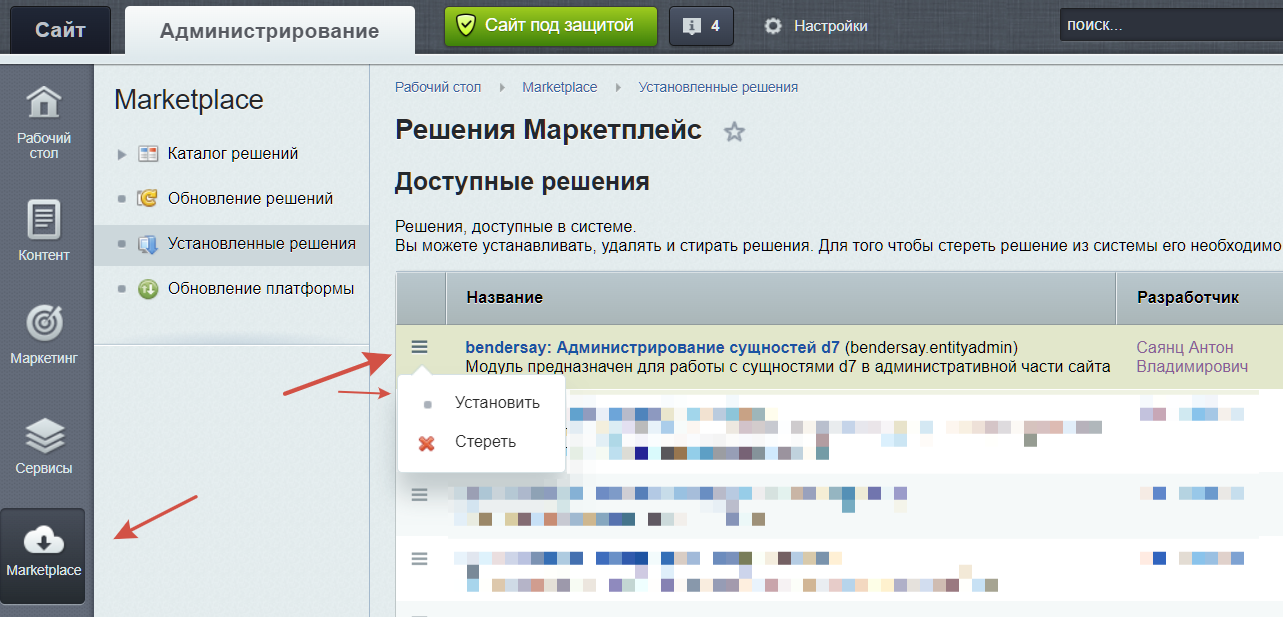Open the Маркетинг sidebar section
Viewport: 1283px width, 617px height.
click(x=44, y=335)
